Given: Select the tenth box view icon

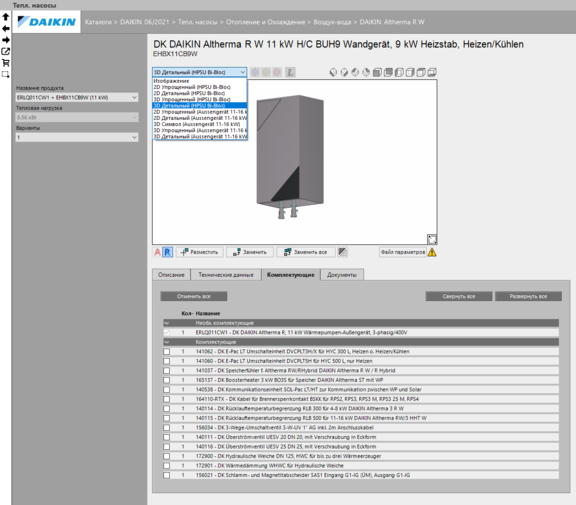Looking at the screenshot, I should pyautogui.click(x=432, y=72).
